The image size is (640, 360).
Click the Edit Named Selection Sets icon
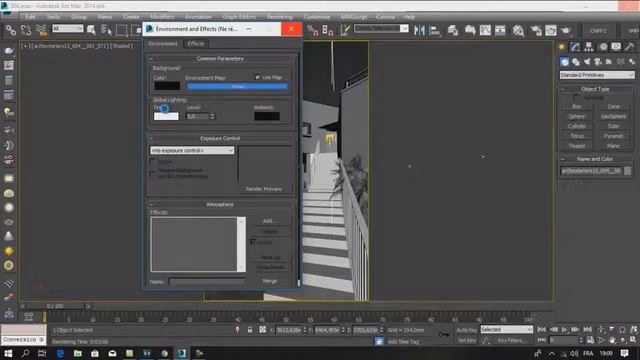click(x=345, y=30)
